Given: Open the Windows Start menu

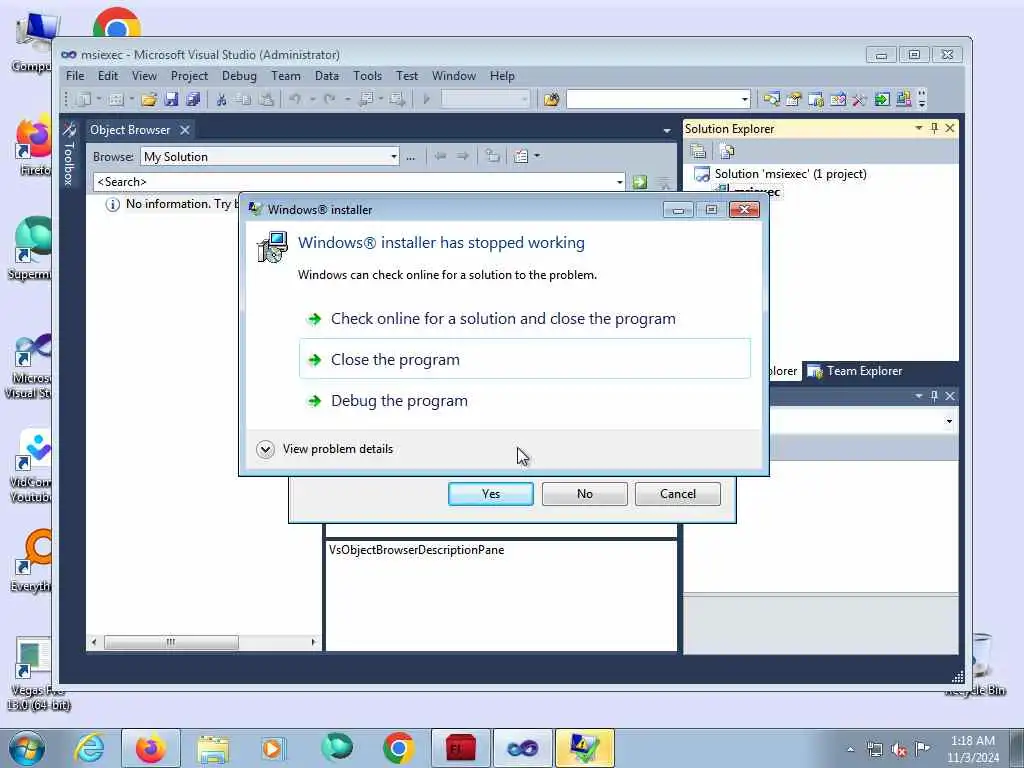Looking at the screenshot, I should pyautogui.click(x=27, y=748).
